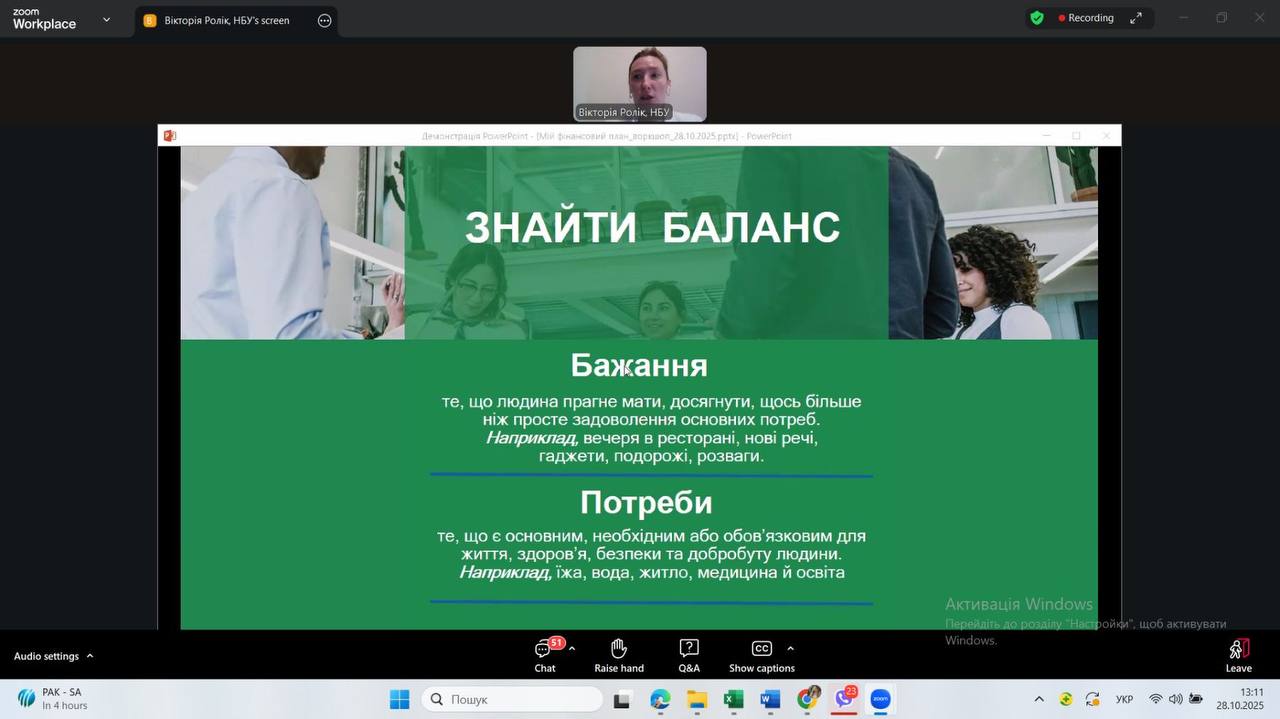Open more options for shared screen tab
This screenshot has height=719, width=1280.
(324, 20)
